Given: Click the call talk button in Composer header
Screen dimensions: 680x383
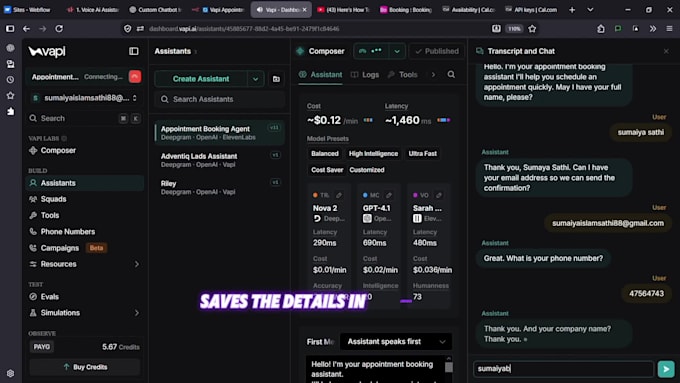Looking at the screenshot, I should pos(371,51).
